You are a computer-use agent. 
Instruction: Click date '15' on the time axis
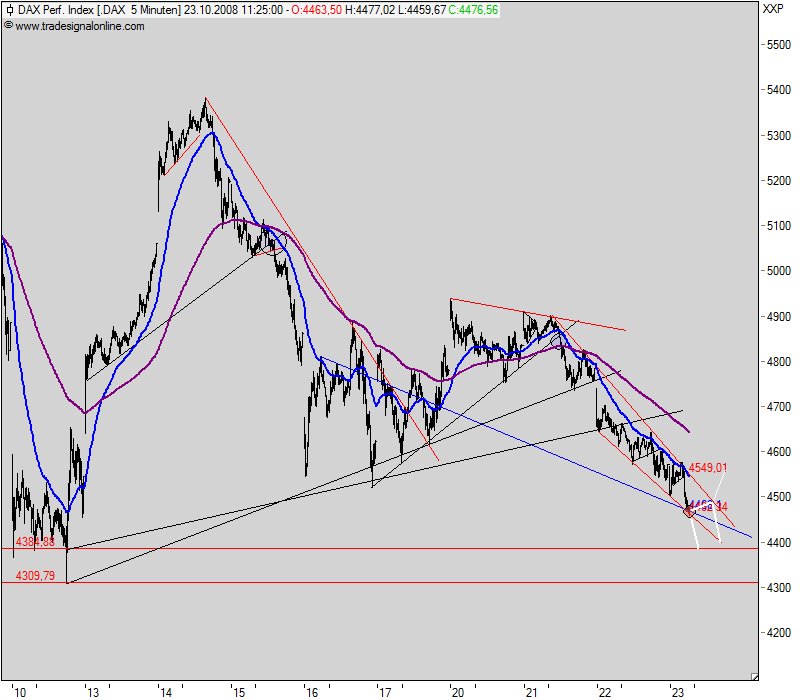239,692
